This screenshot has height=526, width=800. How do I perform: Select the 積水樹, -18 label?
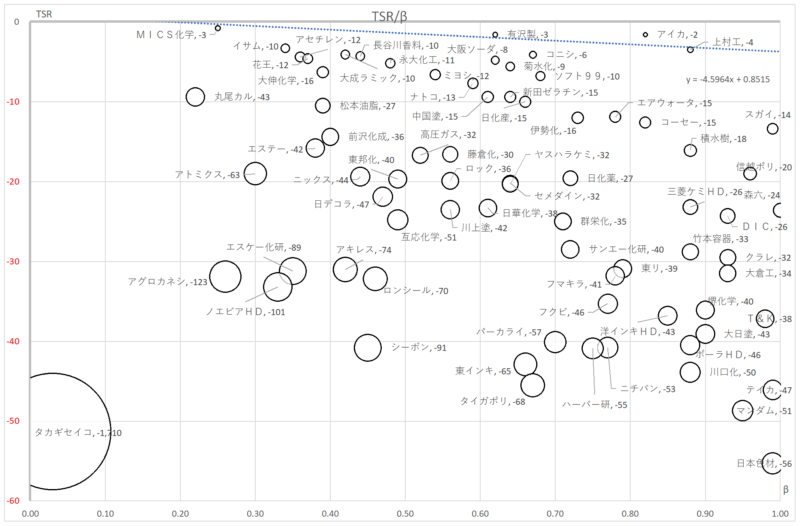coord(723,139)
